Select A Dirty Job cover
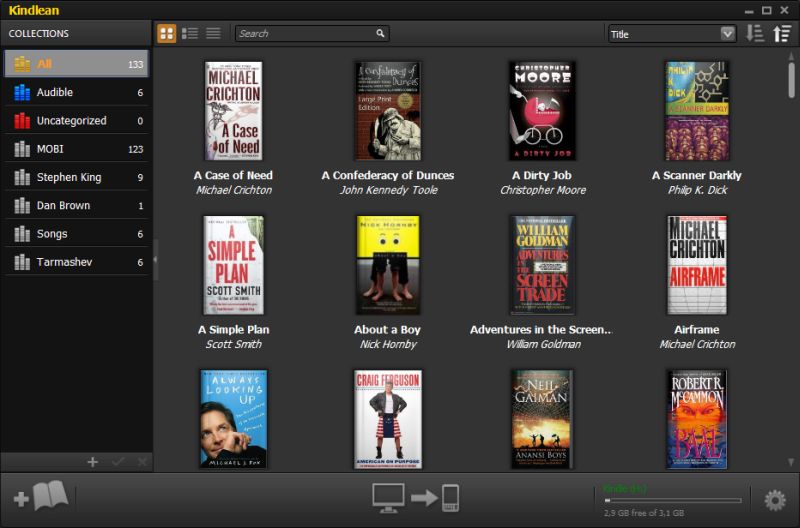The width and height of the screenshot is (800, 528). 542,111
